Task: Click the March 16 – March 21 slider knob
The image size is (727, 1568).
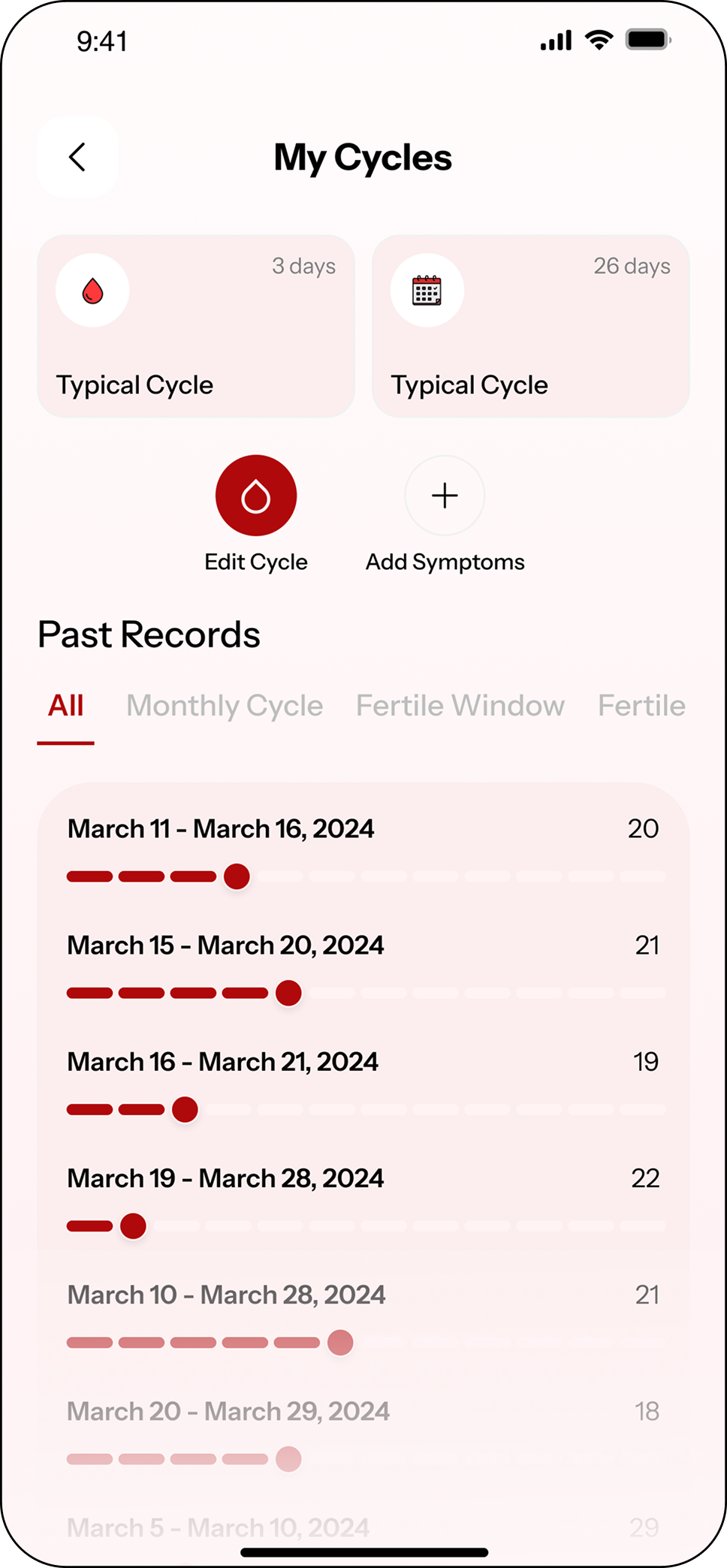Action: coord(185,1109)
